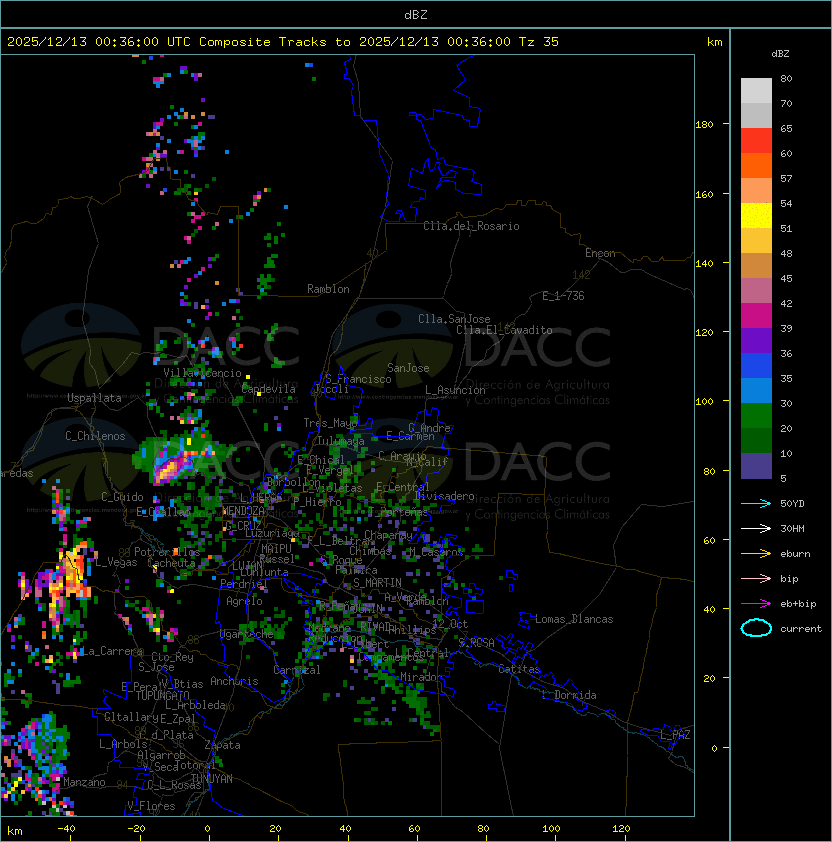Viewport: 832px width, 842px height.
Task: Select the purple 39 dBZ legend swatch
Action: 756,340
